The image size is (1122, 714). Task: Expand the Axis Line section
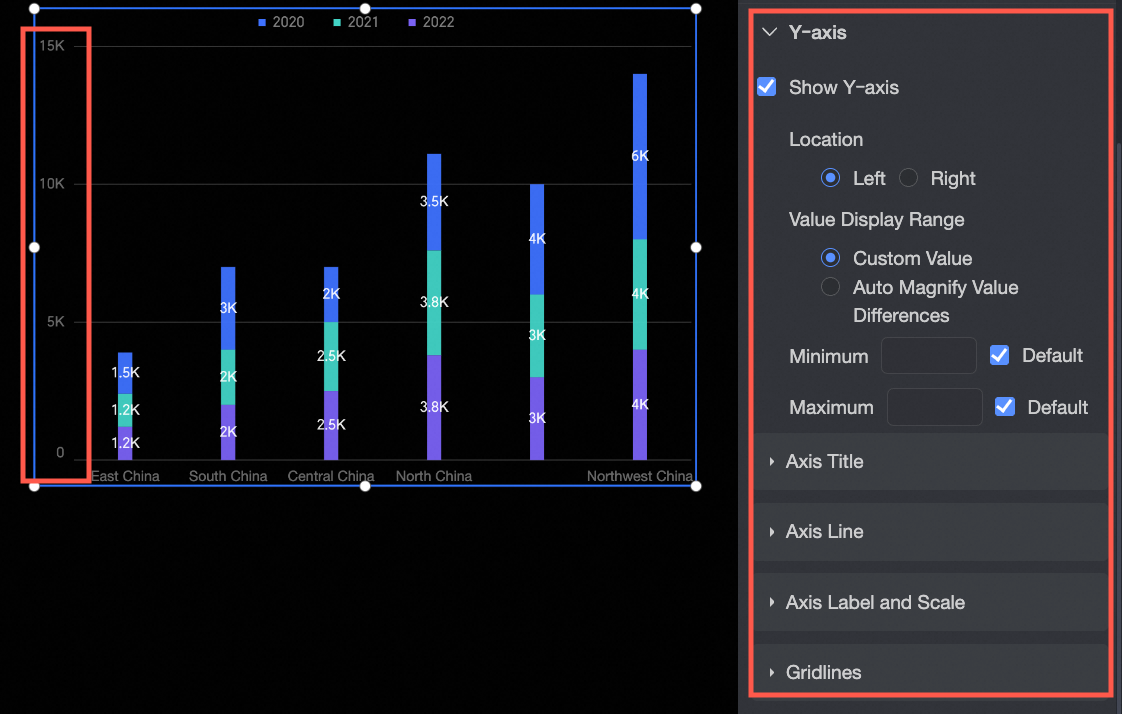[x=930, y=532]
